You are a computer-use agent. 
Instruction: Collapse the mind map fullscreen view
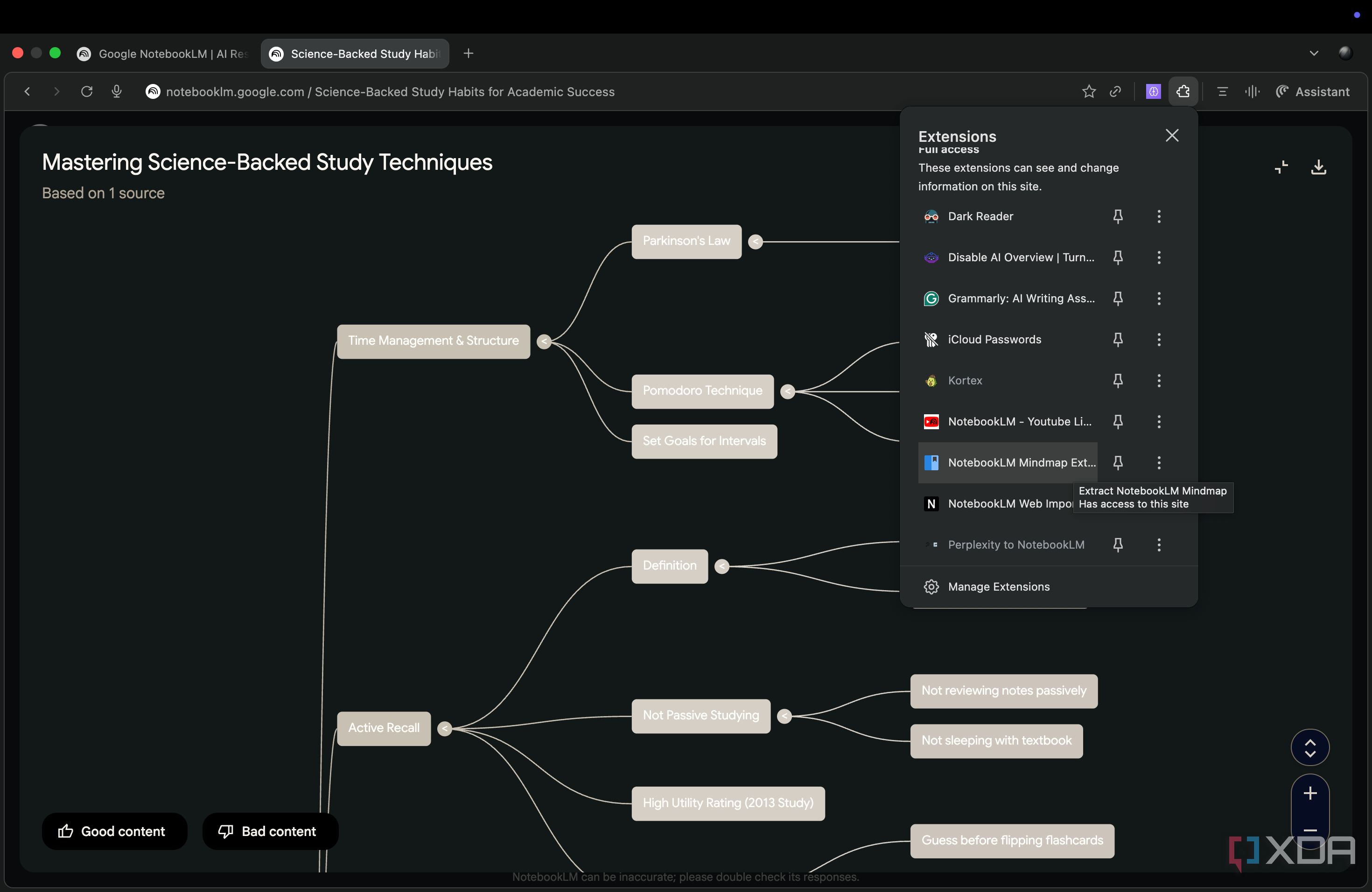[1281, 167]
